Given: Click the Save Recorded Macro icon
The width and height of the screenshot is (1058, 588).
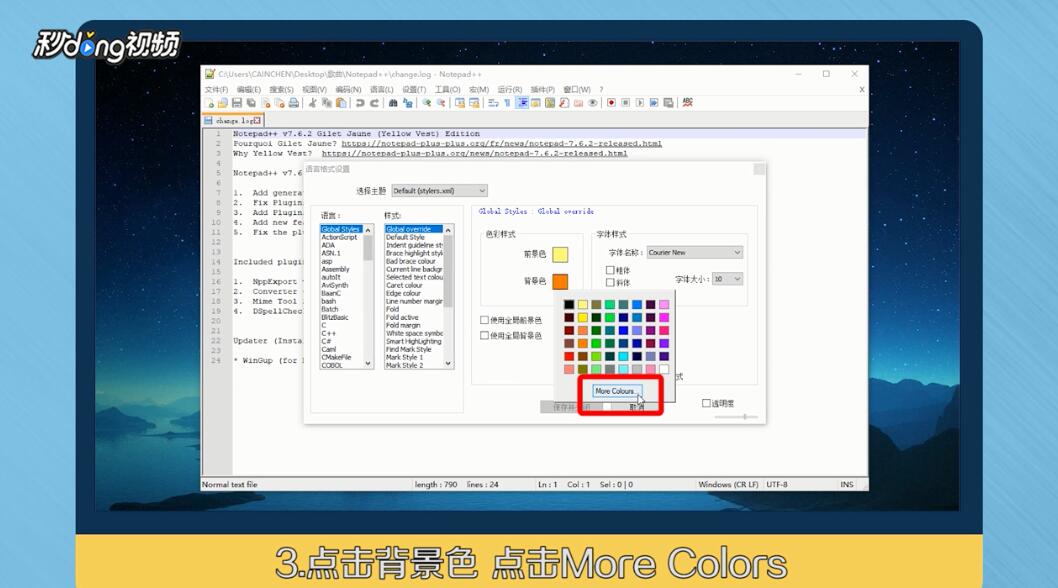Looking at the screenshot, I should [x=668, y=103].
